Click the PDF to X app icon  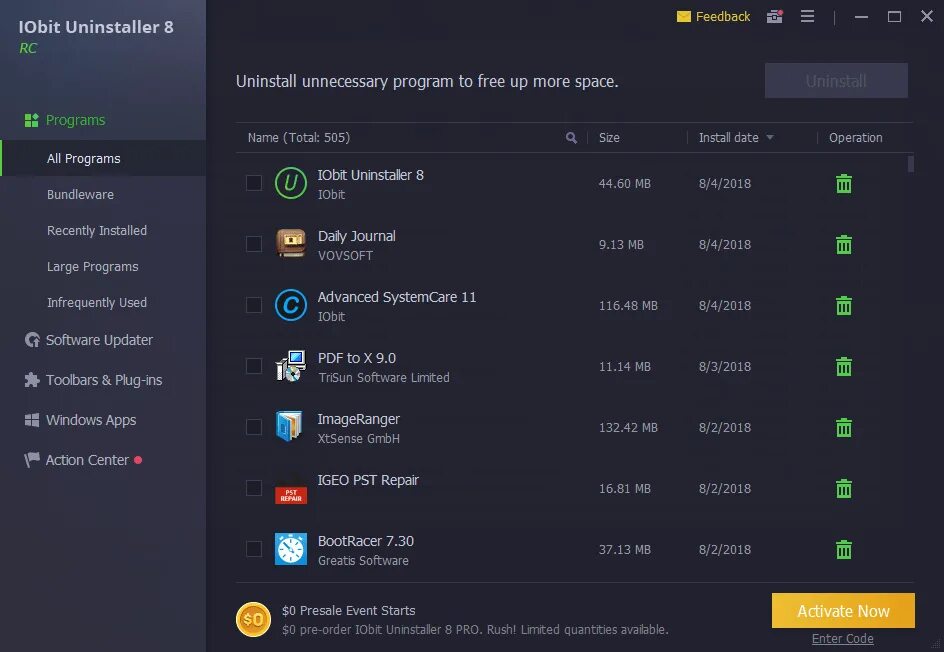[x=291, y=366]
